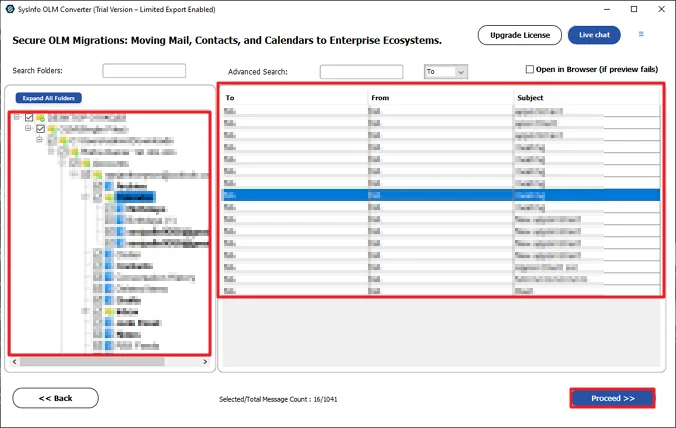Select the highlighted folder in the tree
This screenshot has width=676, height=428.
coord(135,197)
